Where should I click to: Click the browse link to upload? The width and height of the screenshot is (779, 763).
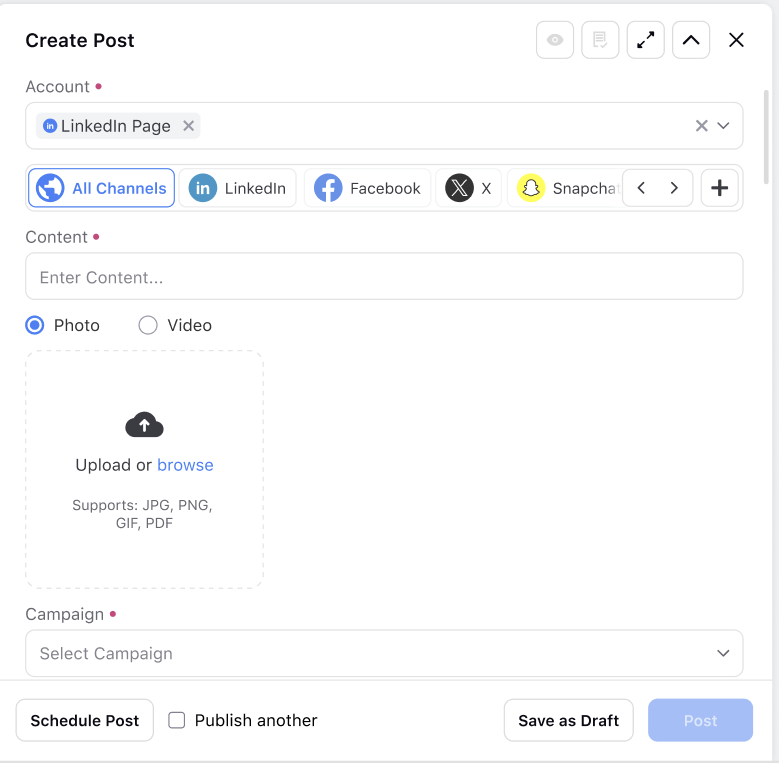click(x=185, y=465)
